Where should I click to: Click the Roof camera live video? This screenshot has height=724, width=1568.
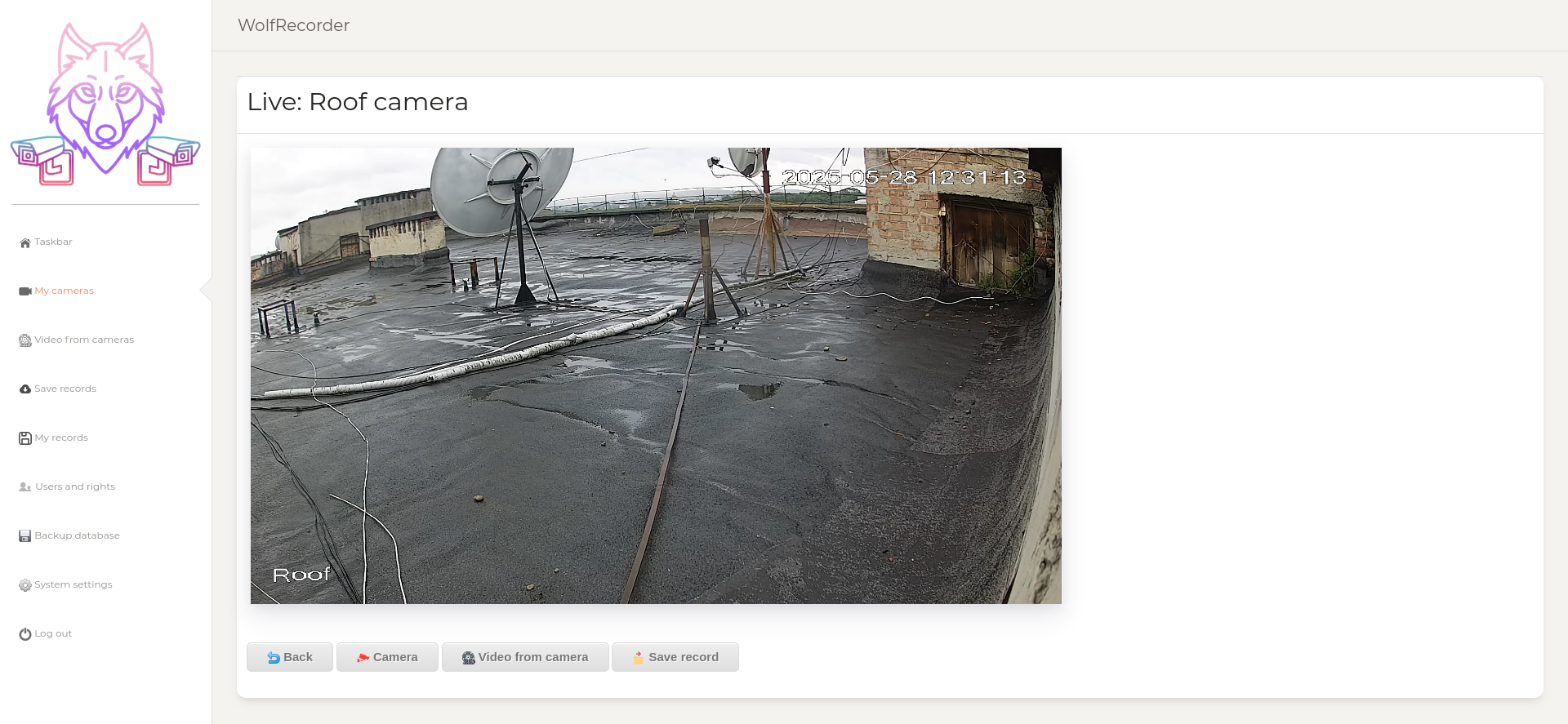656,375
